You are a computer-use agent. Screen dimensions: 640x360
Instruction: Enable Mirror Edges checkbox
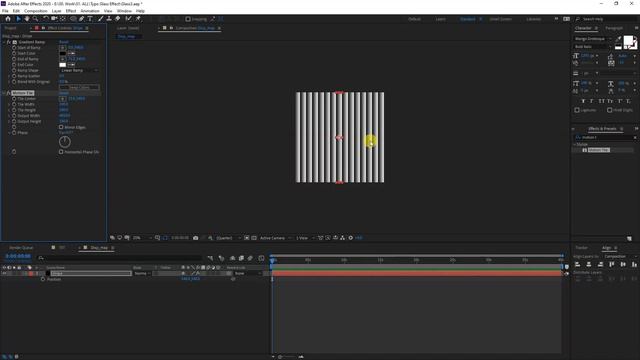tap(61, 127)
